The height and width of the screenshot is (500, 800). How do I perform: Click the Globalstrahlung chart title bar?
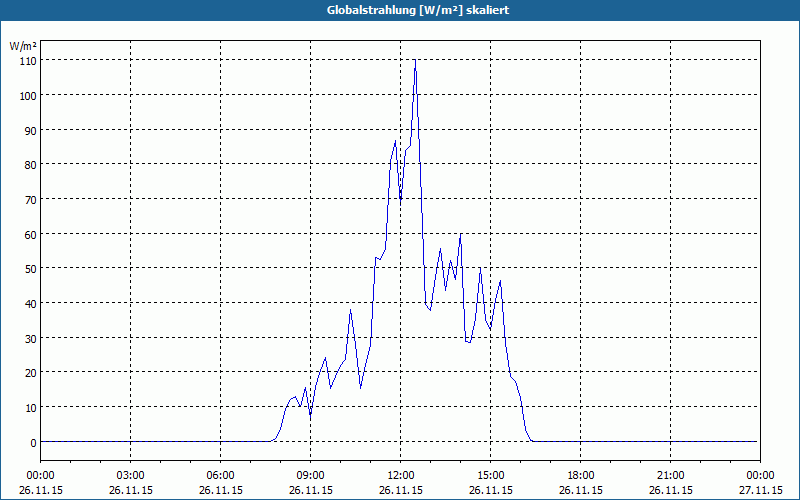[x=400, y=10]
